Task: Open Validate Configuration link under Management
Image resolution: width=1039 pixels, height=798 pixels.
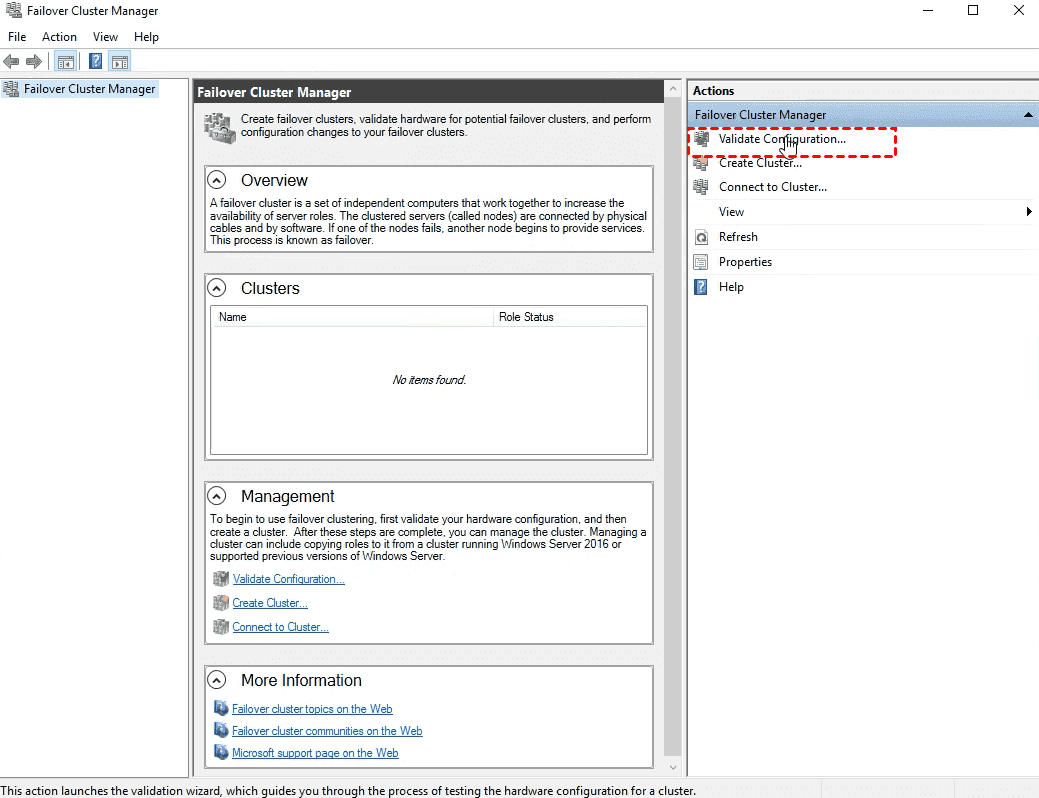Action: click(x=288, y=579)
